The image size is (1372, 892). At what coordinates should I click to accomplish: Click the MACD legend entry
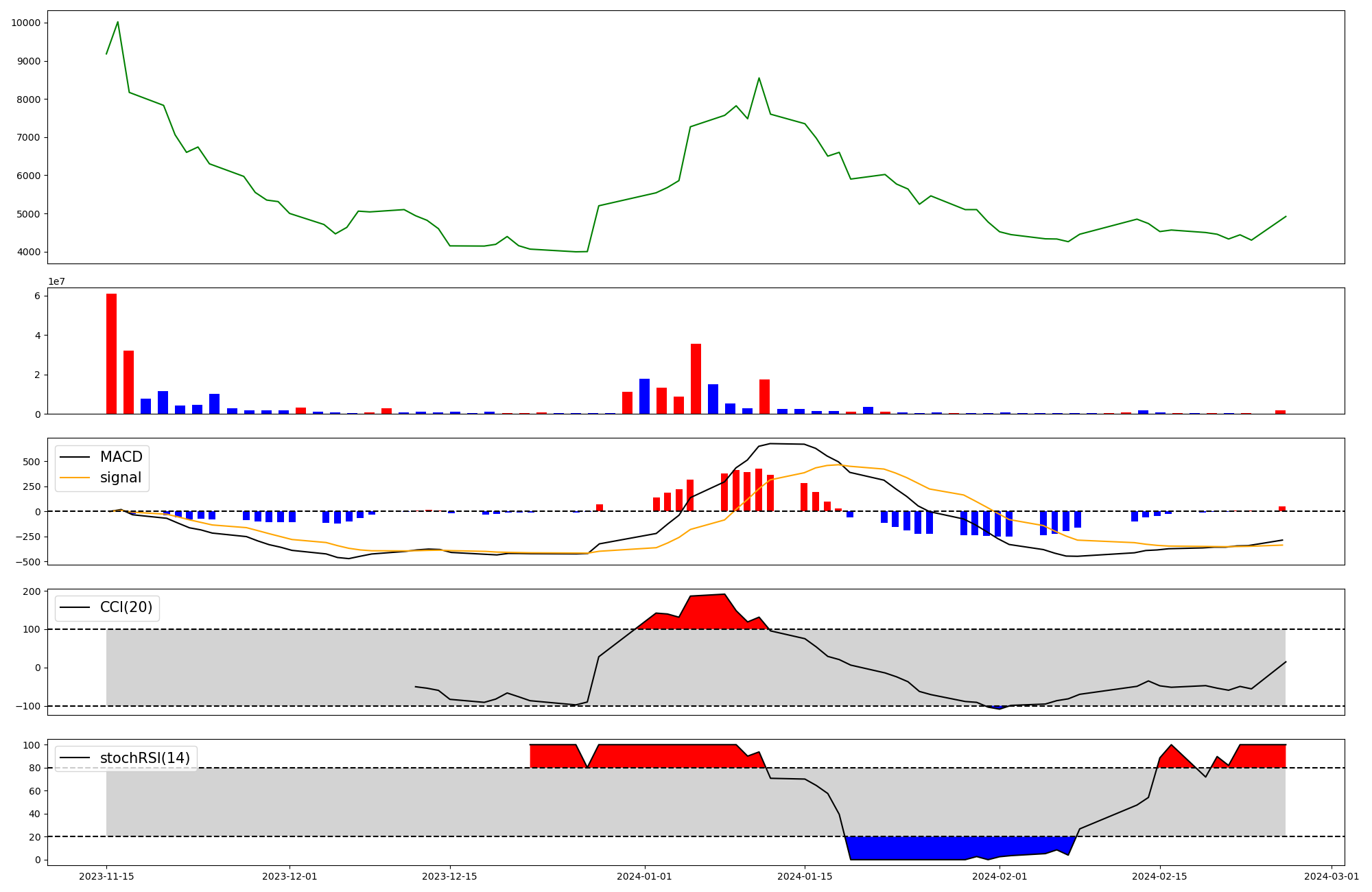tap(121, 458)
